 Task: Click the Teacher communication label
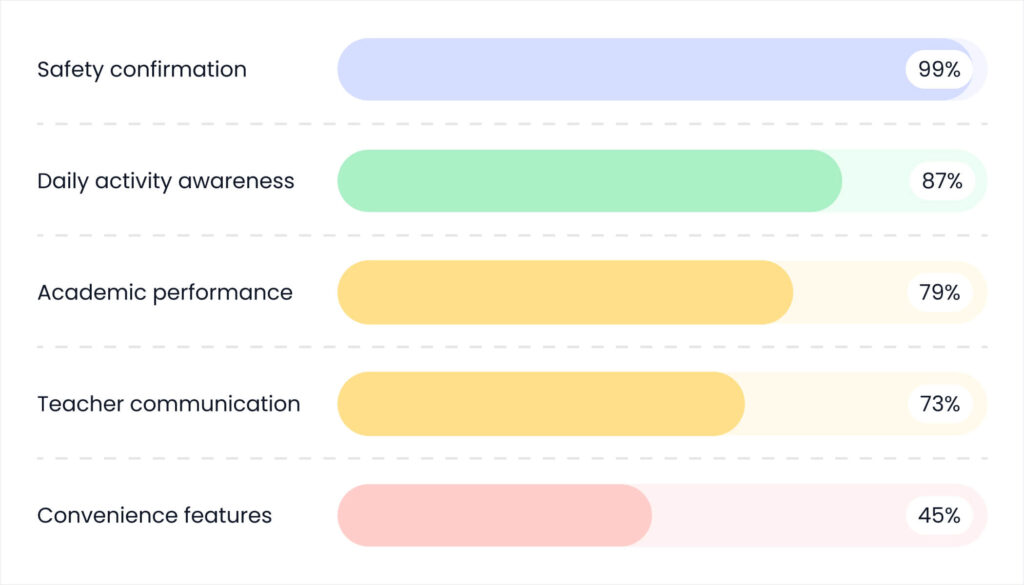(168, 404)
